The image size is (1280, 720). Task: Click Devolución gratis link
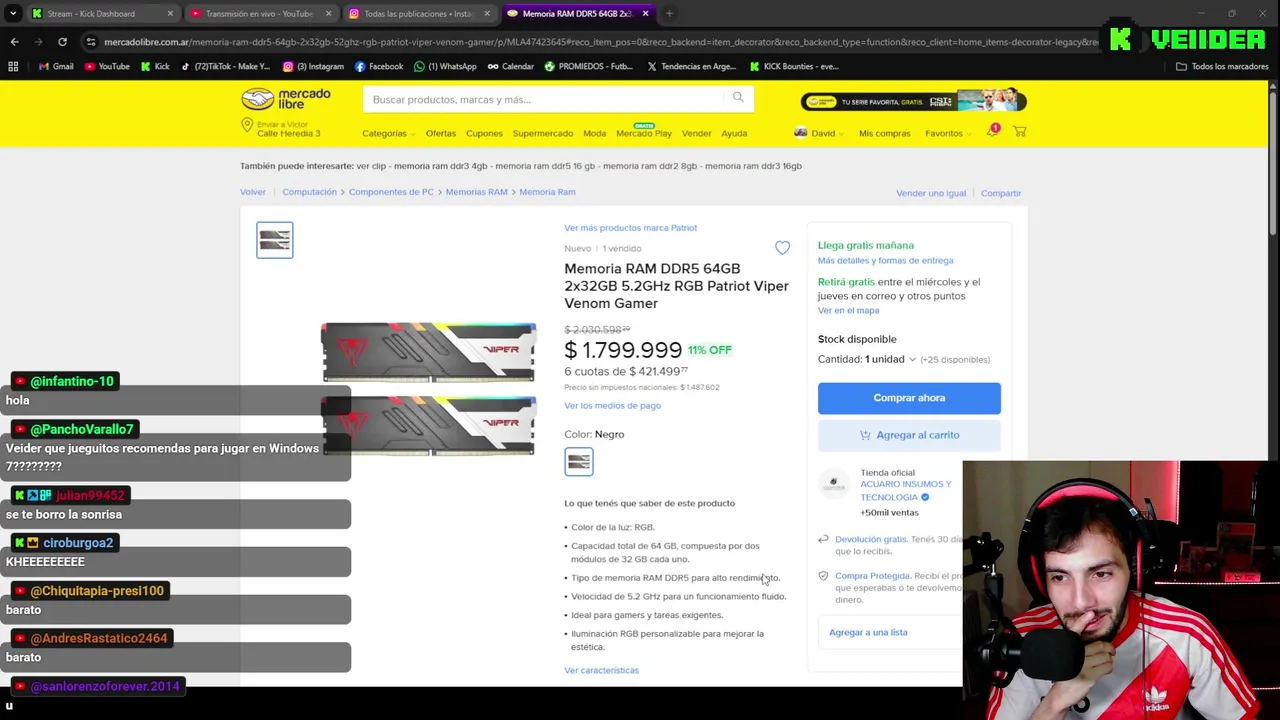coord(870,539)
